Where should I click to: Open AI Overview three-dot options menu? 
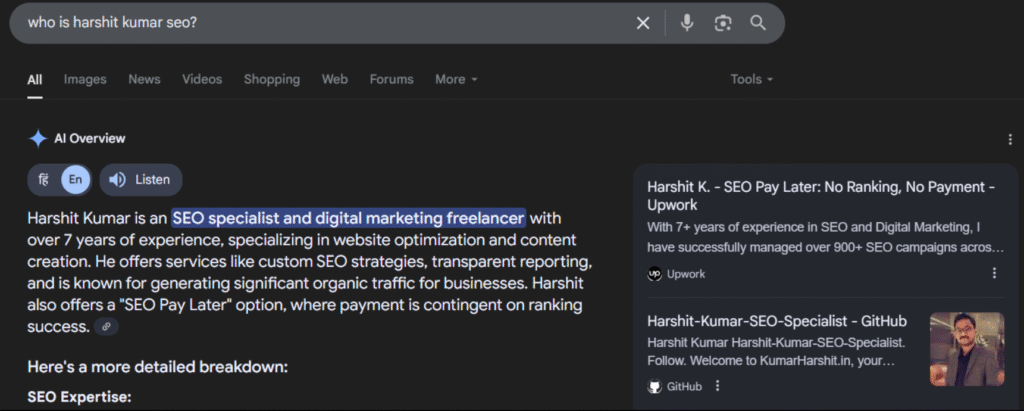point(1011,139)
